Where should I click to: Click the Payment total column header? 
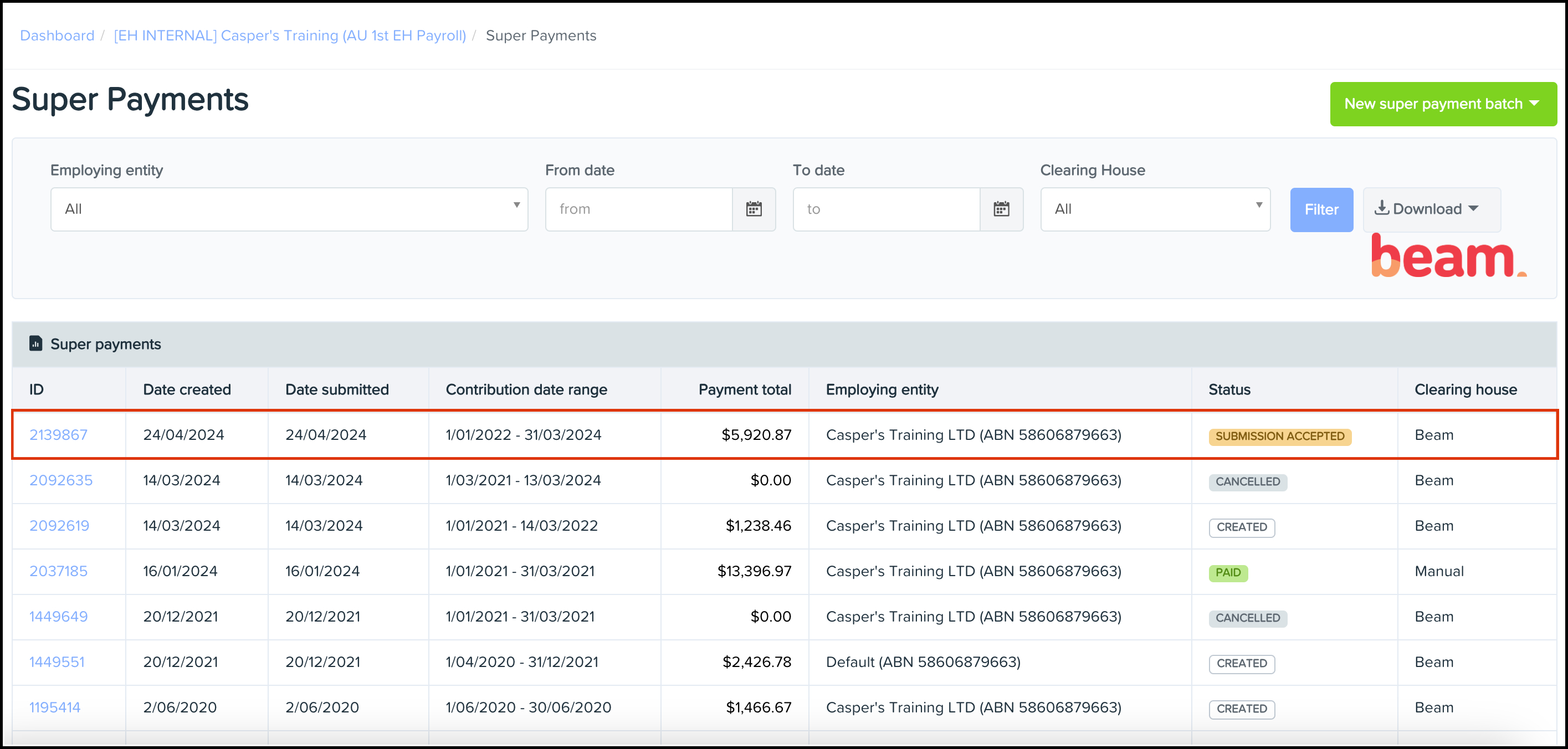[745, 389]
